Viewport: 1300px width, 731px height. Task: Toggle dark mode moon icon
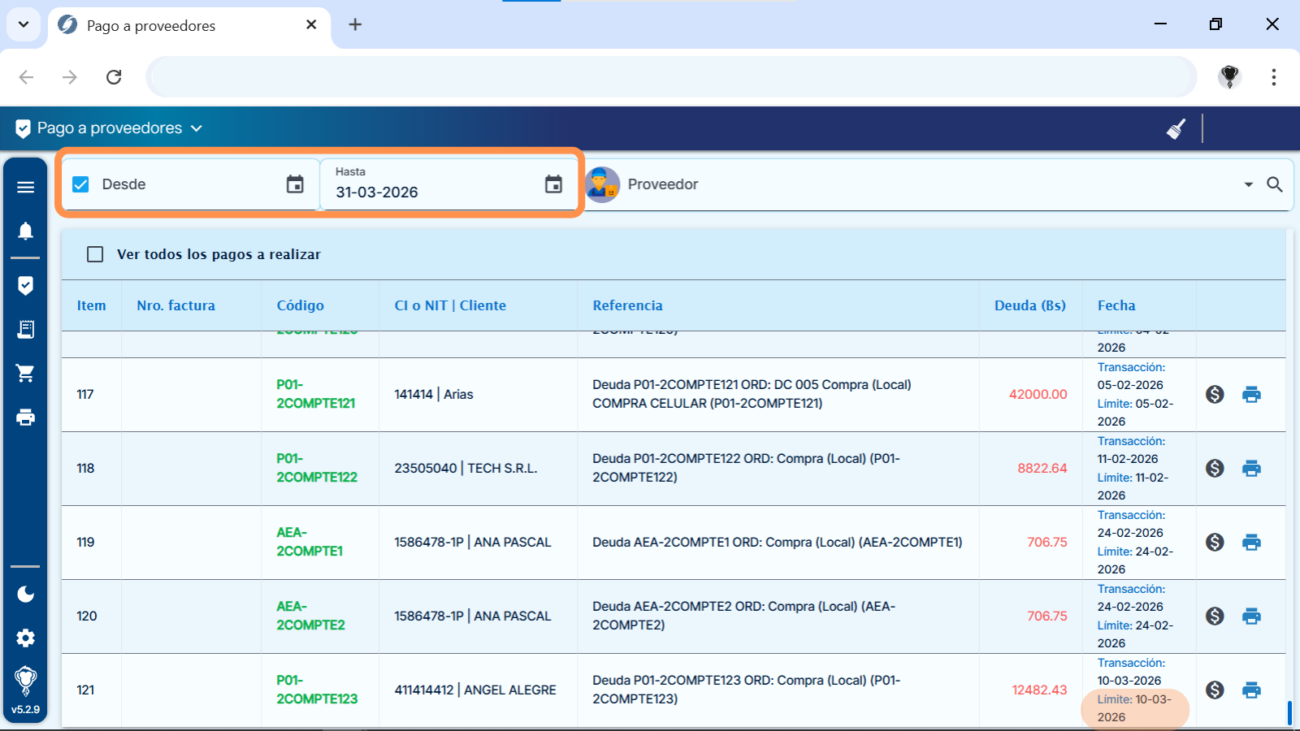point(26,594)
